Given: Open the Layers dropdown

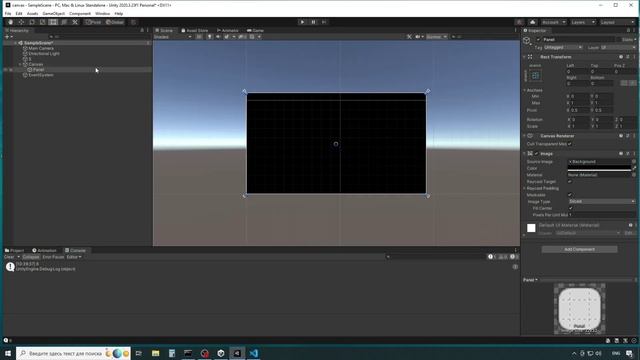Looking at the screenshot, I should point(582,22).
